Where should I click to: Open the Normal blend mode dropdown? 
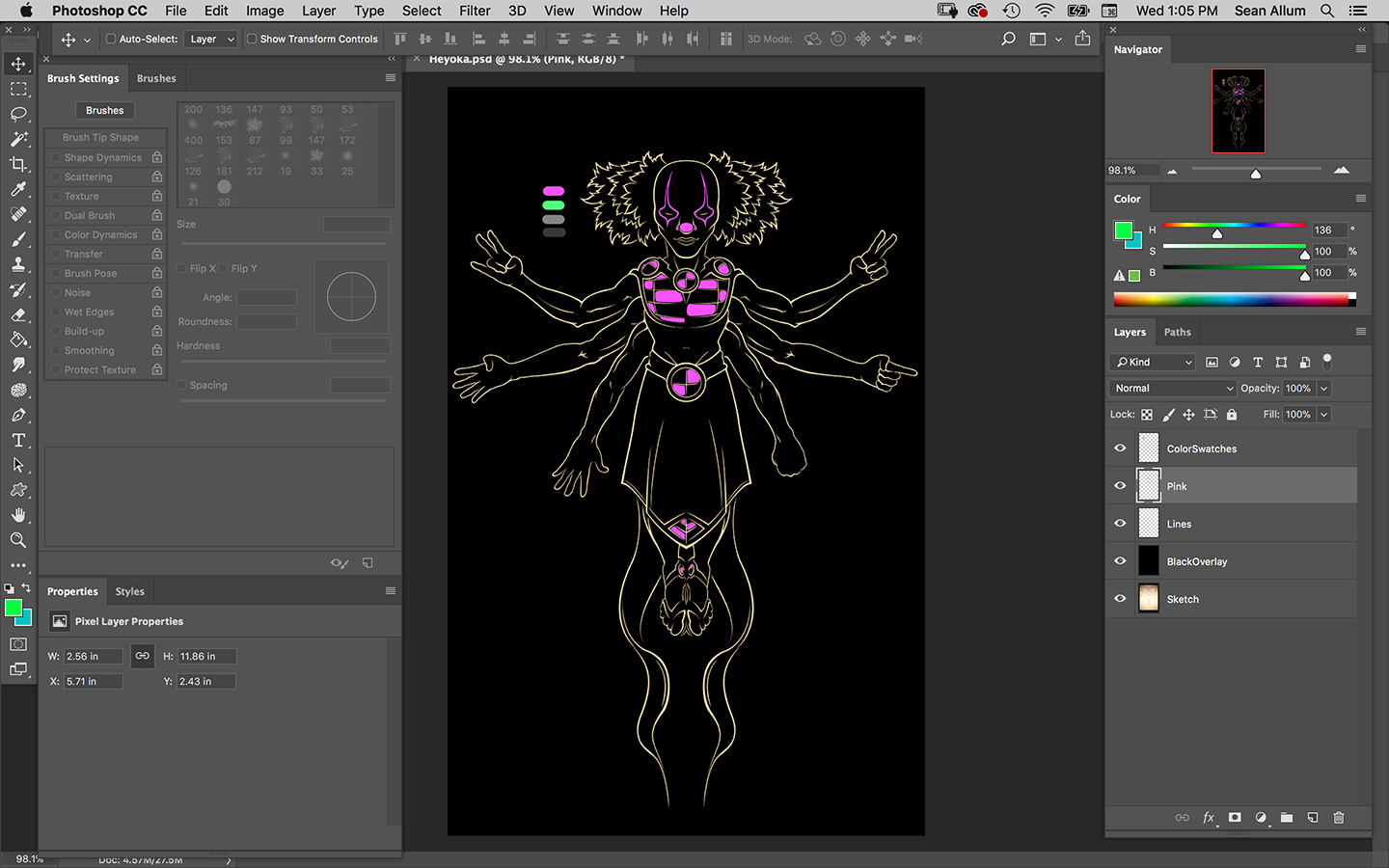click(x=1173, y=388)
